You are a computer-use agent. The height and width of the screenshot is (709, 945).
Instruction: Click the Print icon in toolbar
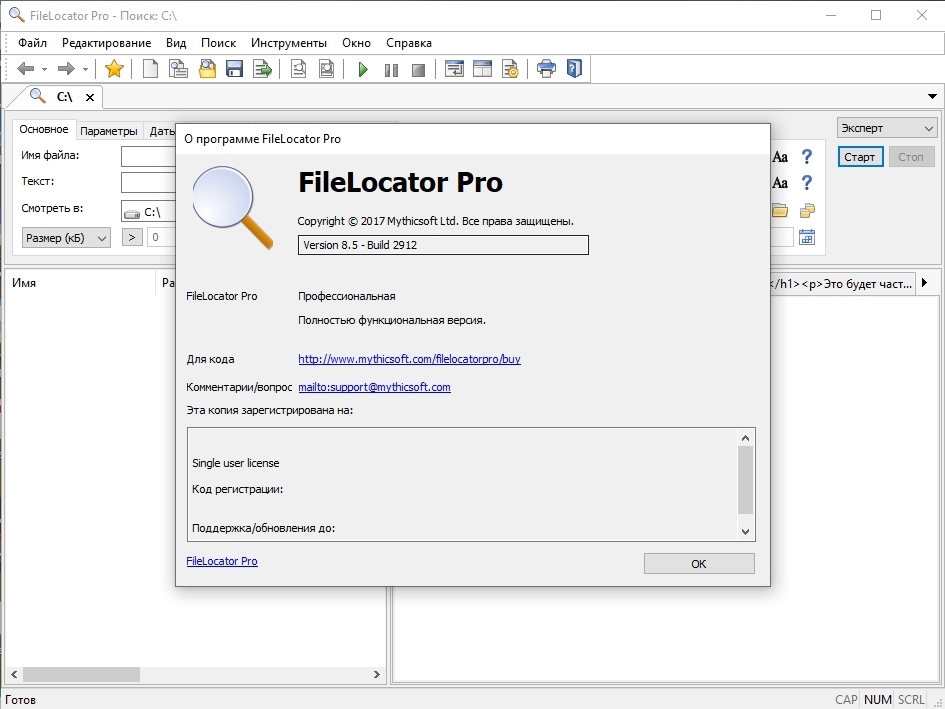(546, 69)
